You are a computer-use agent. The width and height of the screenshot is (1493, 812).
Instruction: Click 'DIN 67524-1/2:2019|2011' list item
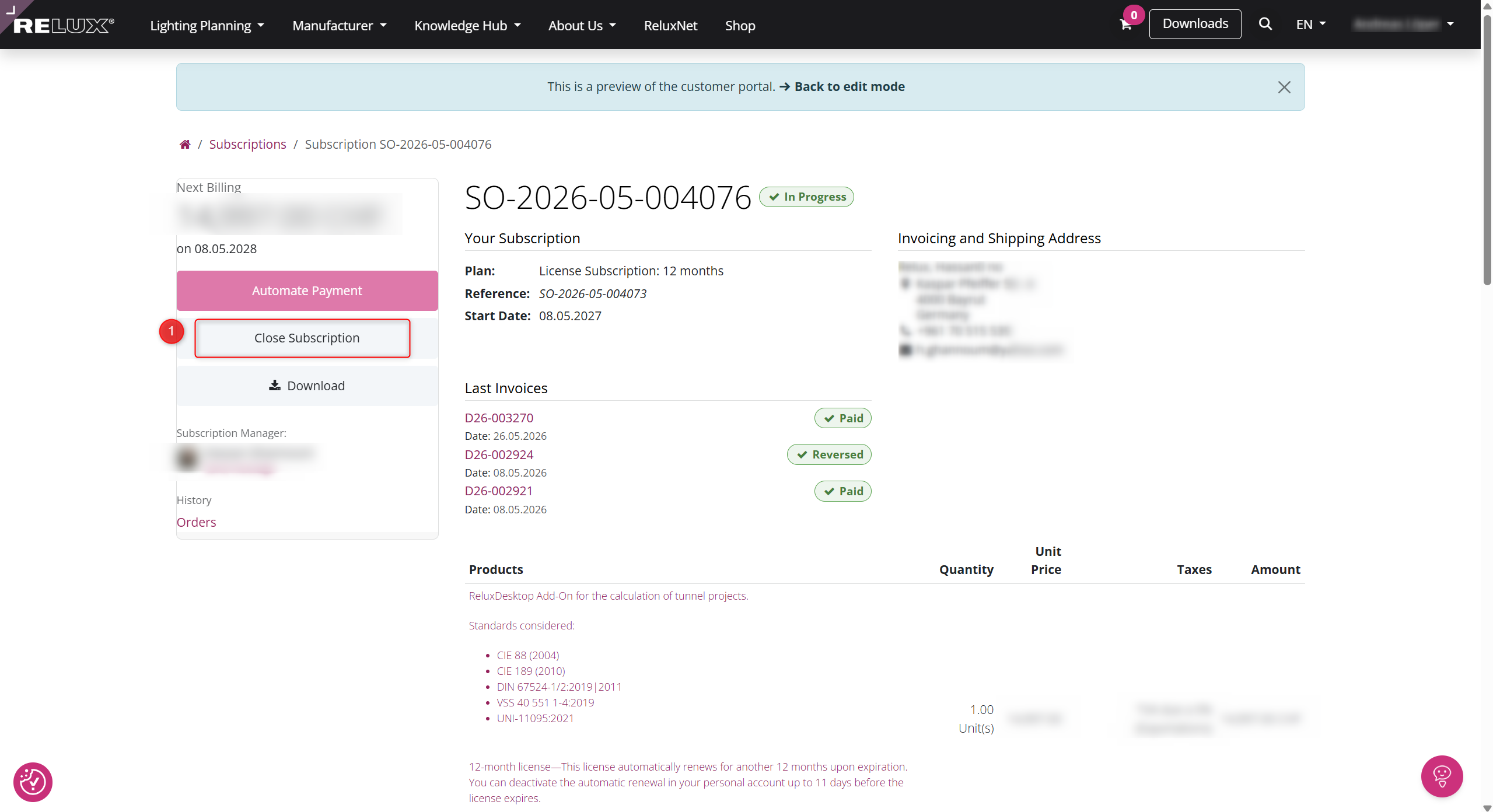(x=559, y=687)
